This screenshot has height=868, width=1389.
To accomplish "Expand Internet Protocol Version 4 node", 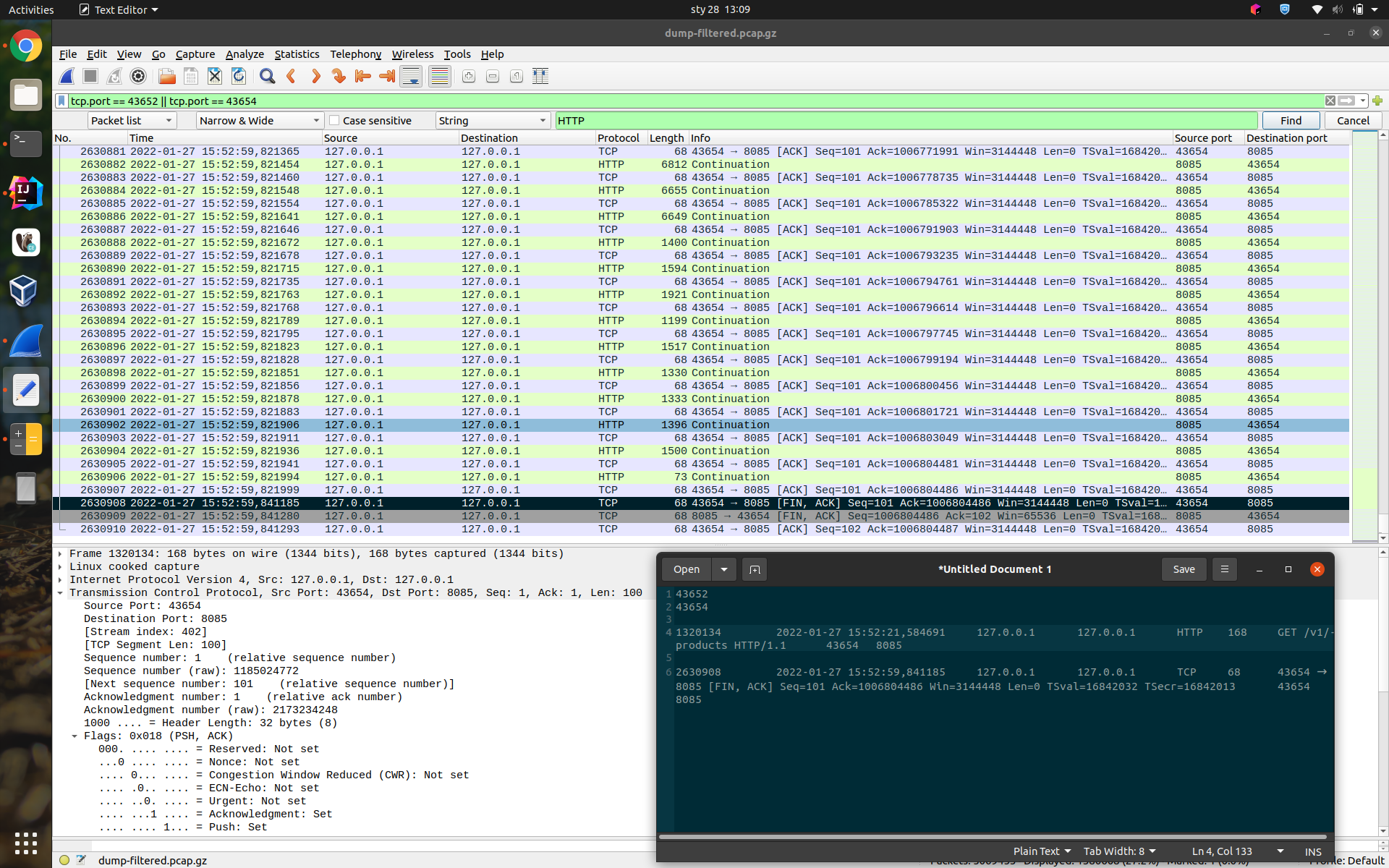I will [x=60, y=579].
